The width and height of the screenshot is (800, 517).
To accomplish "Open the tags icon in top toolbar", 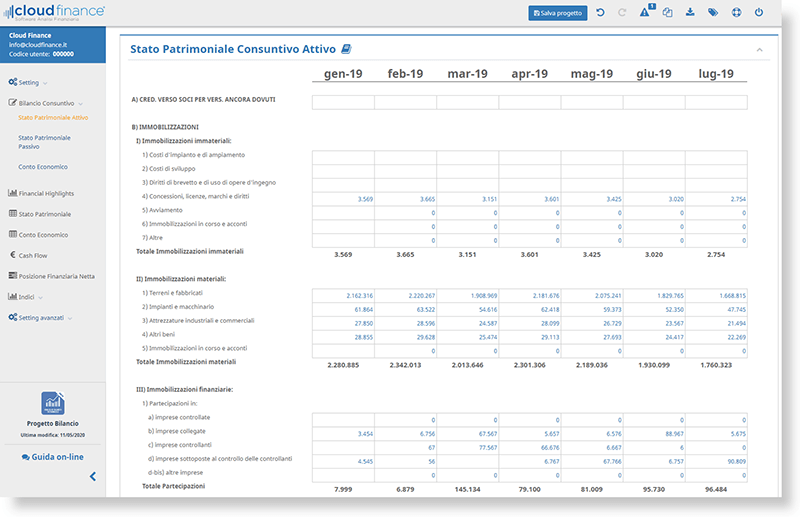I will coord(713,12).
